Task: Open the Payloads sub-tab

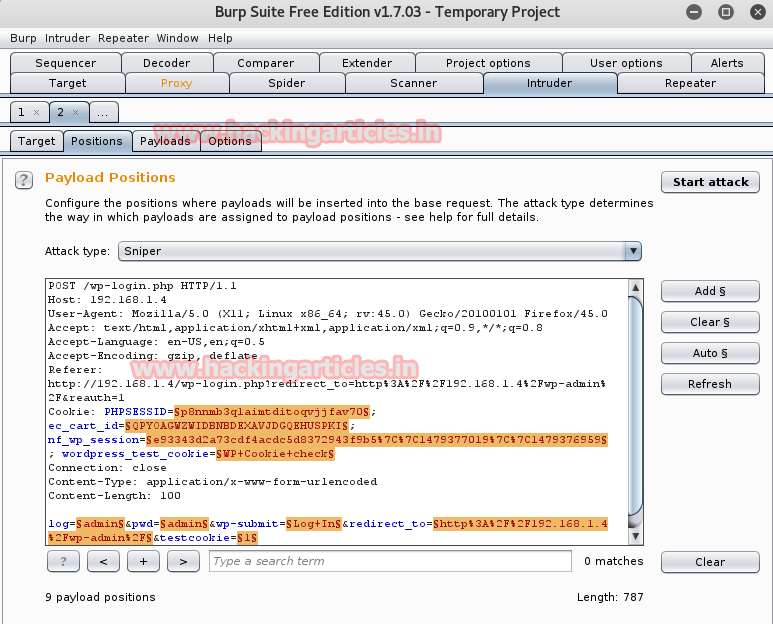Action: click(165, 141)
